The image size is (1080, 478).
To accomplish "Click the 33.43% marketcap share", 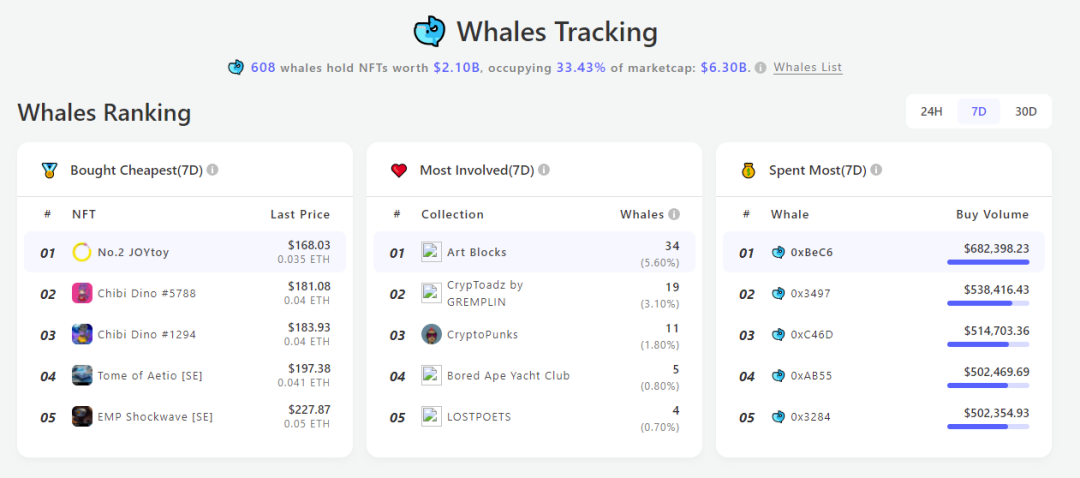I will (581, 67).
